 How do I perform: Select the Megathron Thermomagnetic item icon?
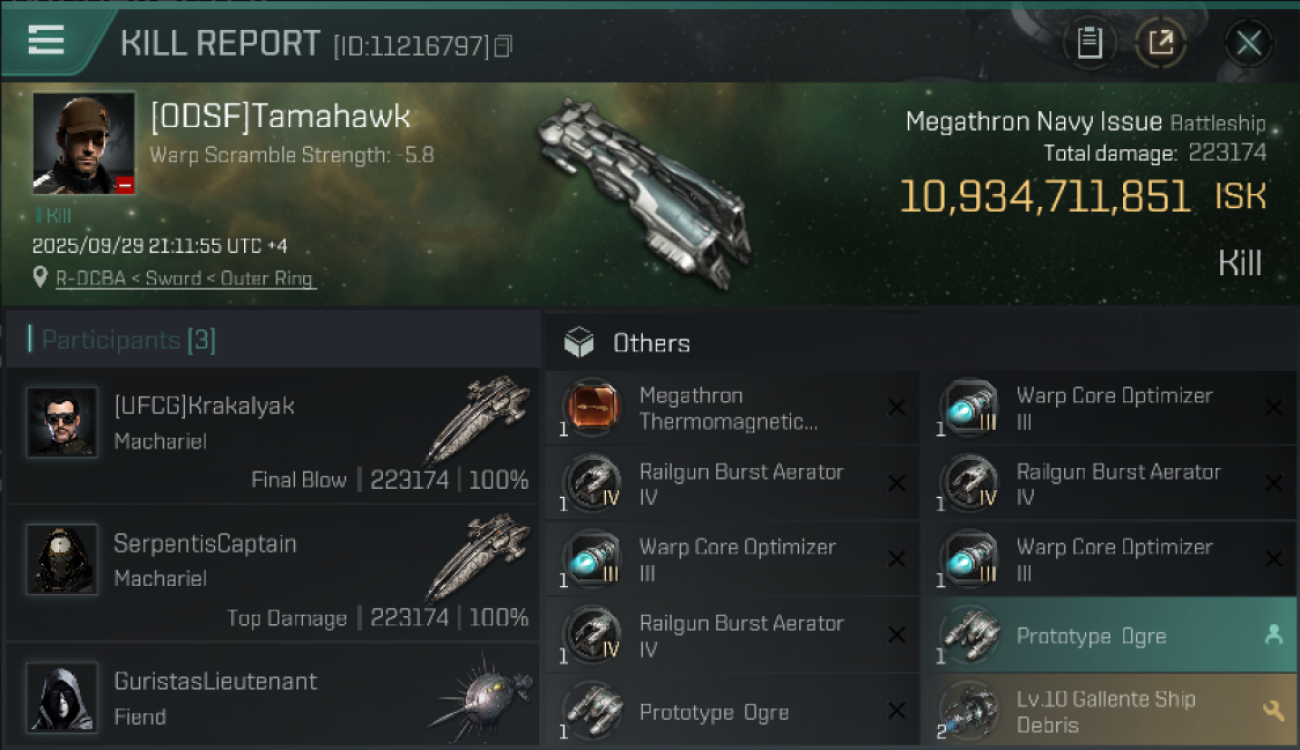pos(592,407)
